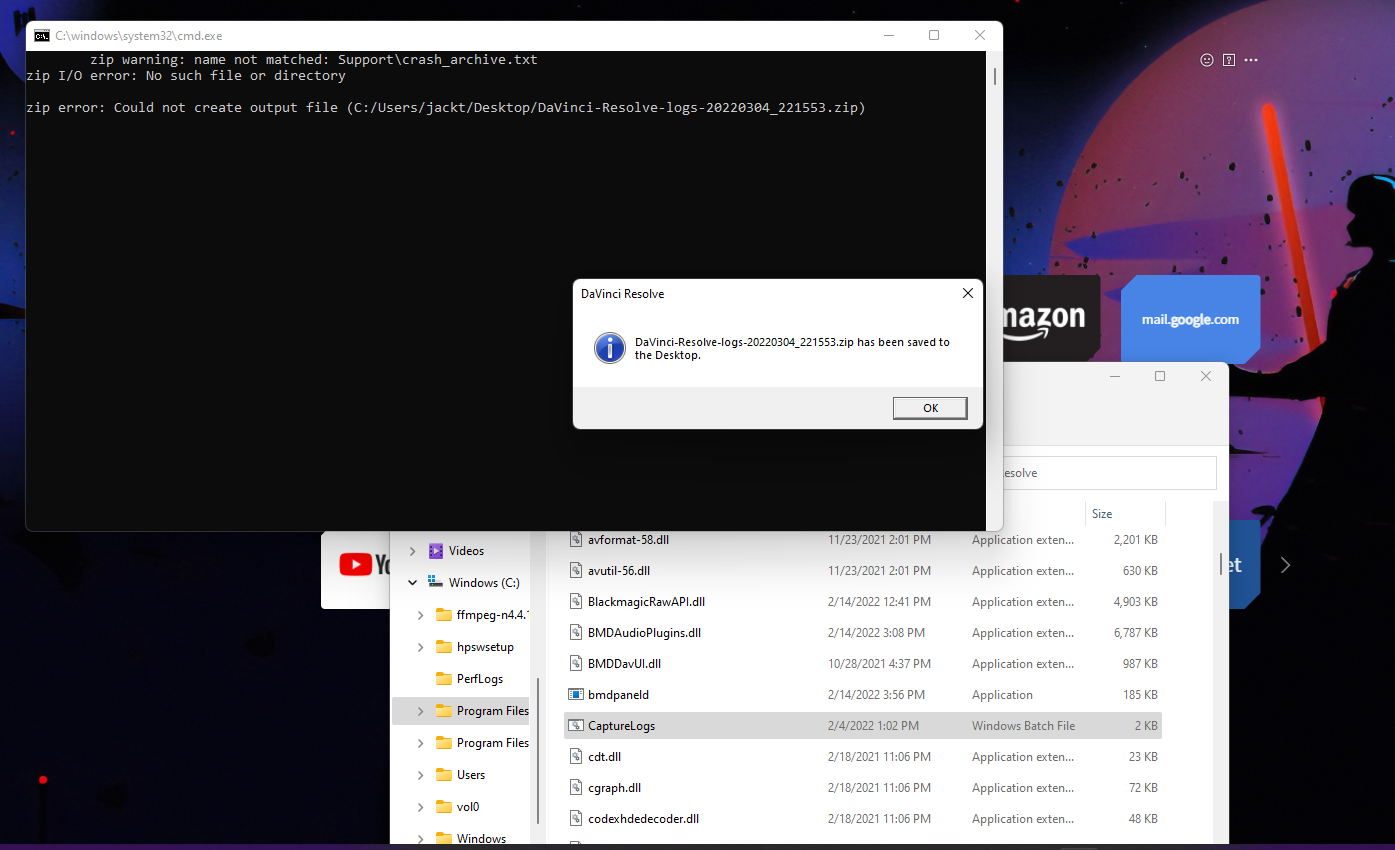This screenshot has height=850, width=1395.
Task: Select codexhdedecoder.dll file icon
Action: pyautogui.click(x=576, y=818)
